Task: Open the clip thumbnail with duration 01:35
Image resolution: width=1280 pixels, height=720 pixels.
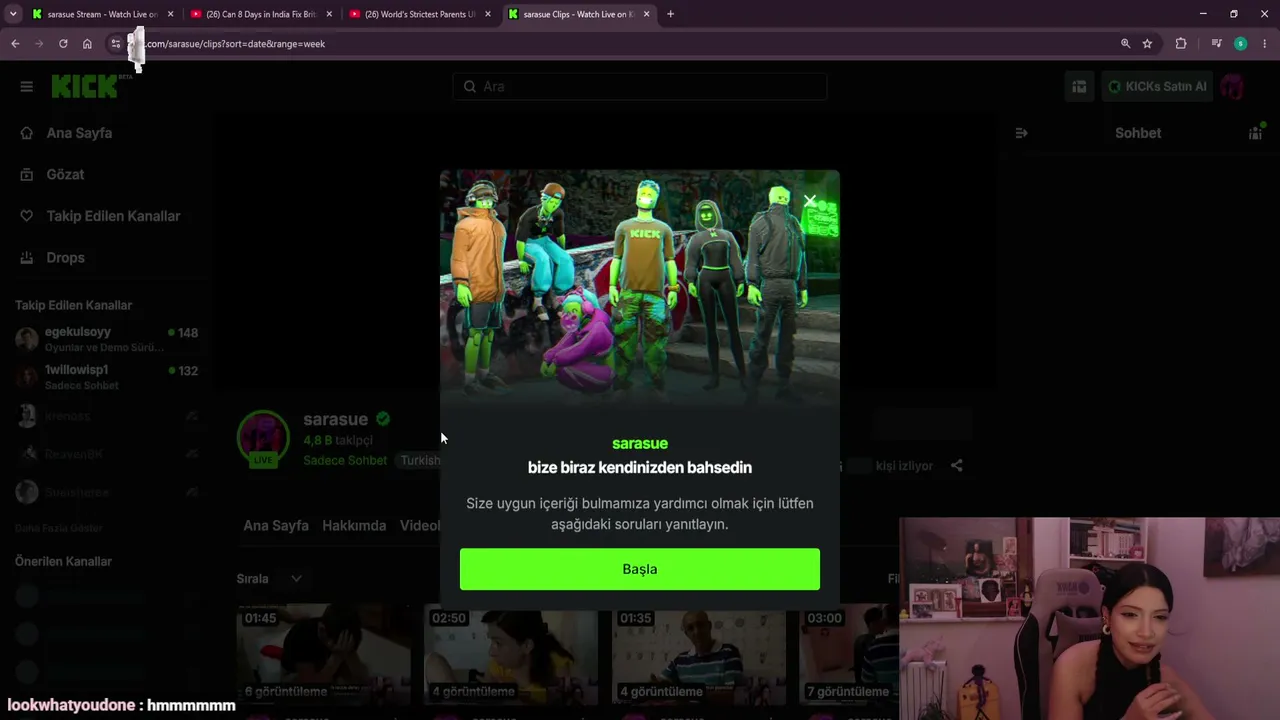Action: (699, 655)
